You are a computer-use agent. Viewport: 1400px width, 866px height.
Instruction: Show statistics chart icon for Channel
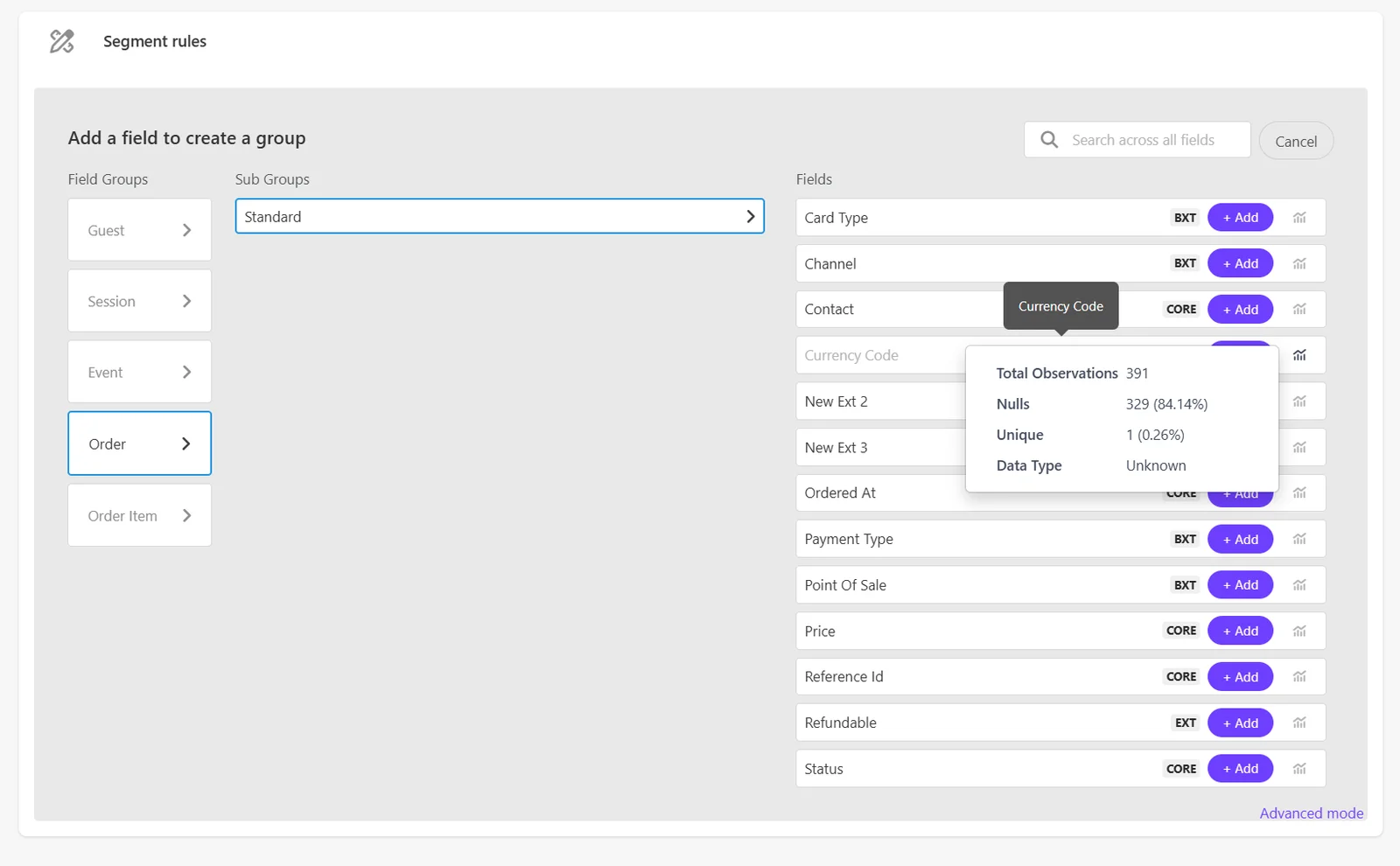(1299, 263)
